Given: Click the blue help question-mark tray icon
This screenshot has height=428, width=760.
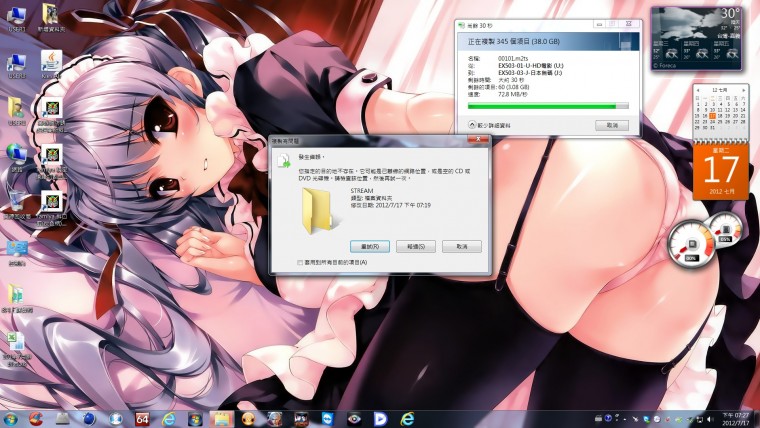Looking at the screenshot, I should pyautogui.click(x=608, y=418).
